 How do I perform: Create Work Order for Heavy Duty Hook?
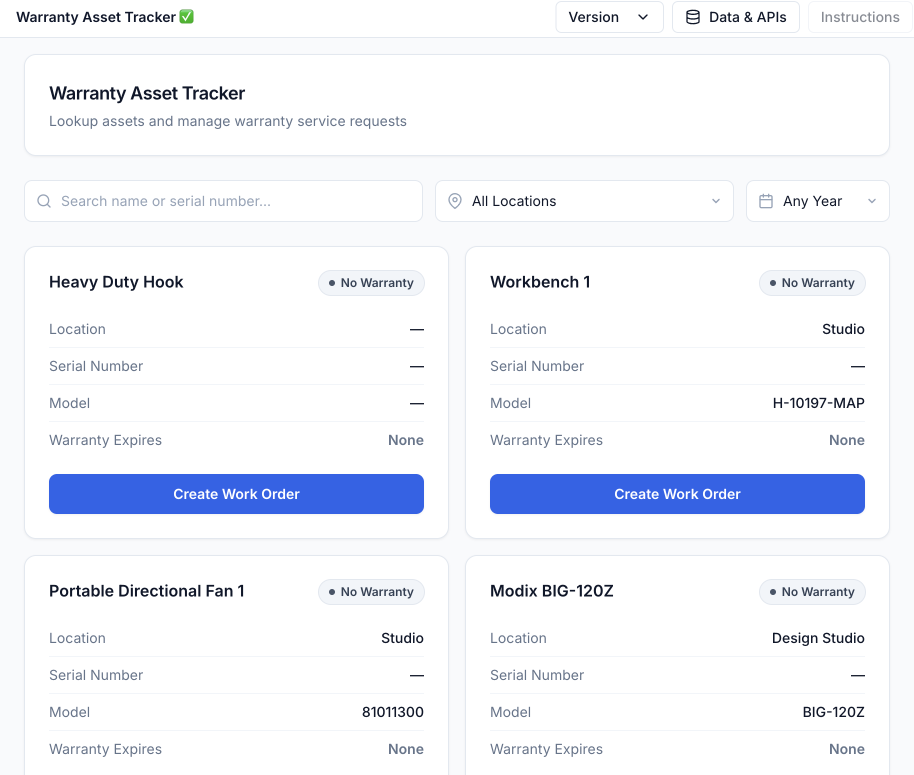(236, 494)
